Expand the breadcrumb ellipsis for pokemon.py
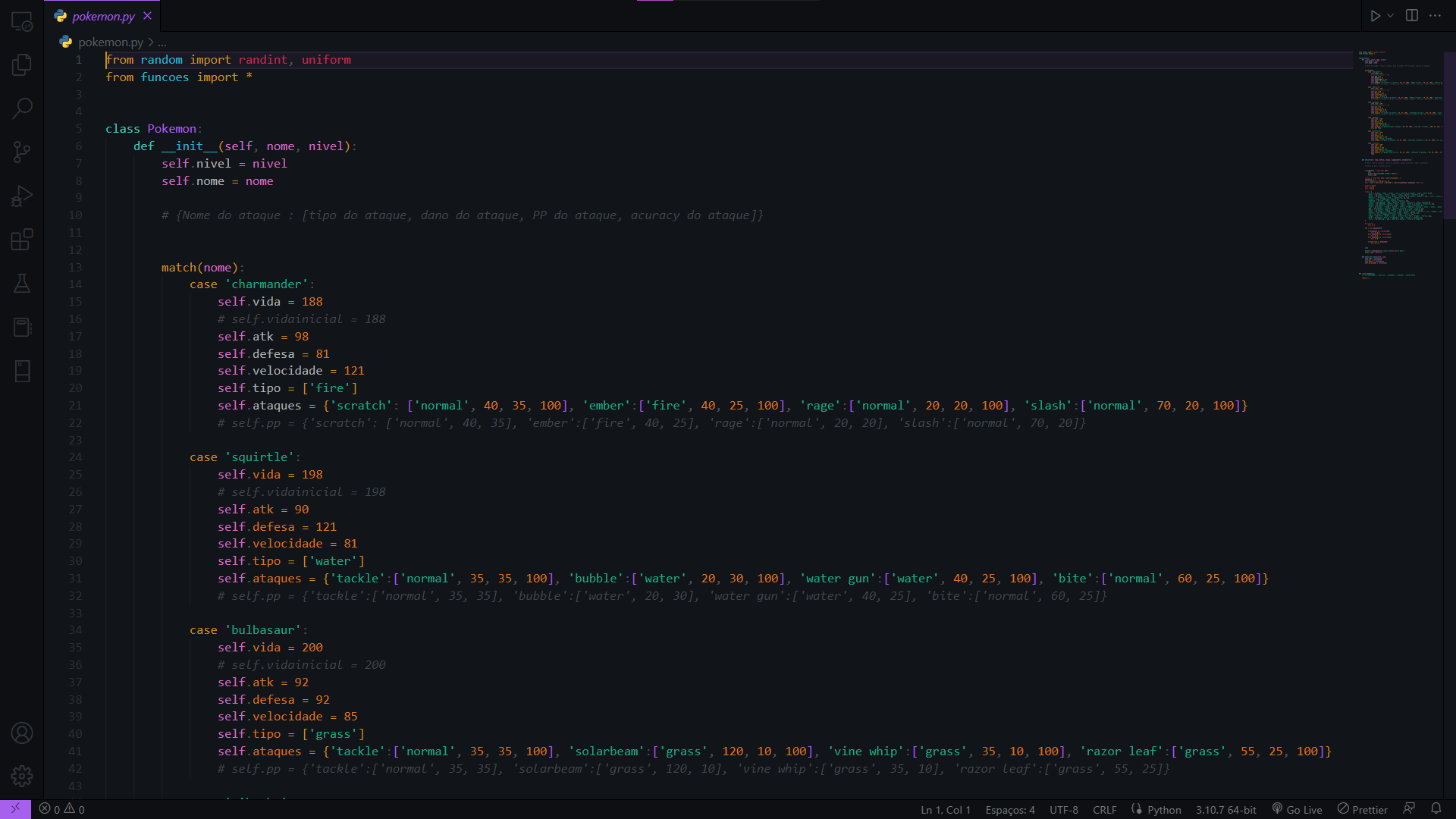The image size is (1456, 819). coord(162,42)
